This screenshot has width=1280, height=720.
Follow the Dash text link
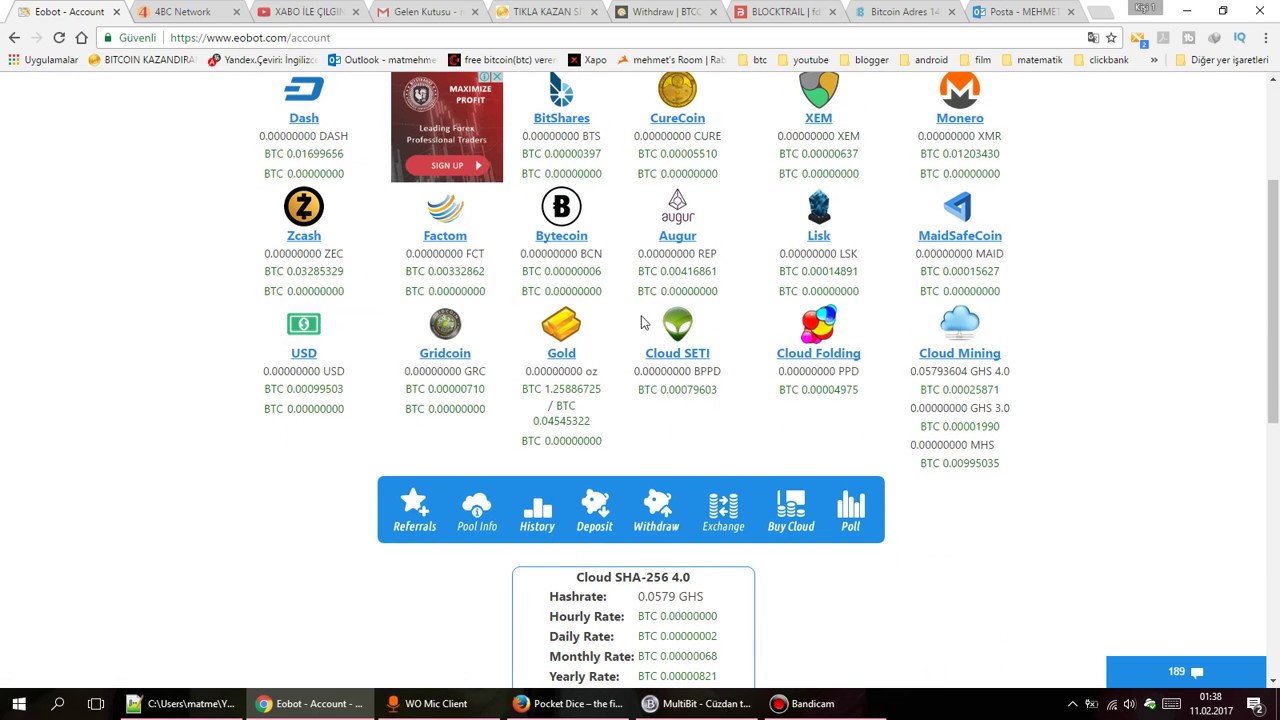coord(304,118)
